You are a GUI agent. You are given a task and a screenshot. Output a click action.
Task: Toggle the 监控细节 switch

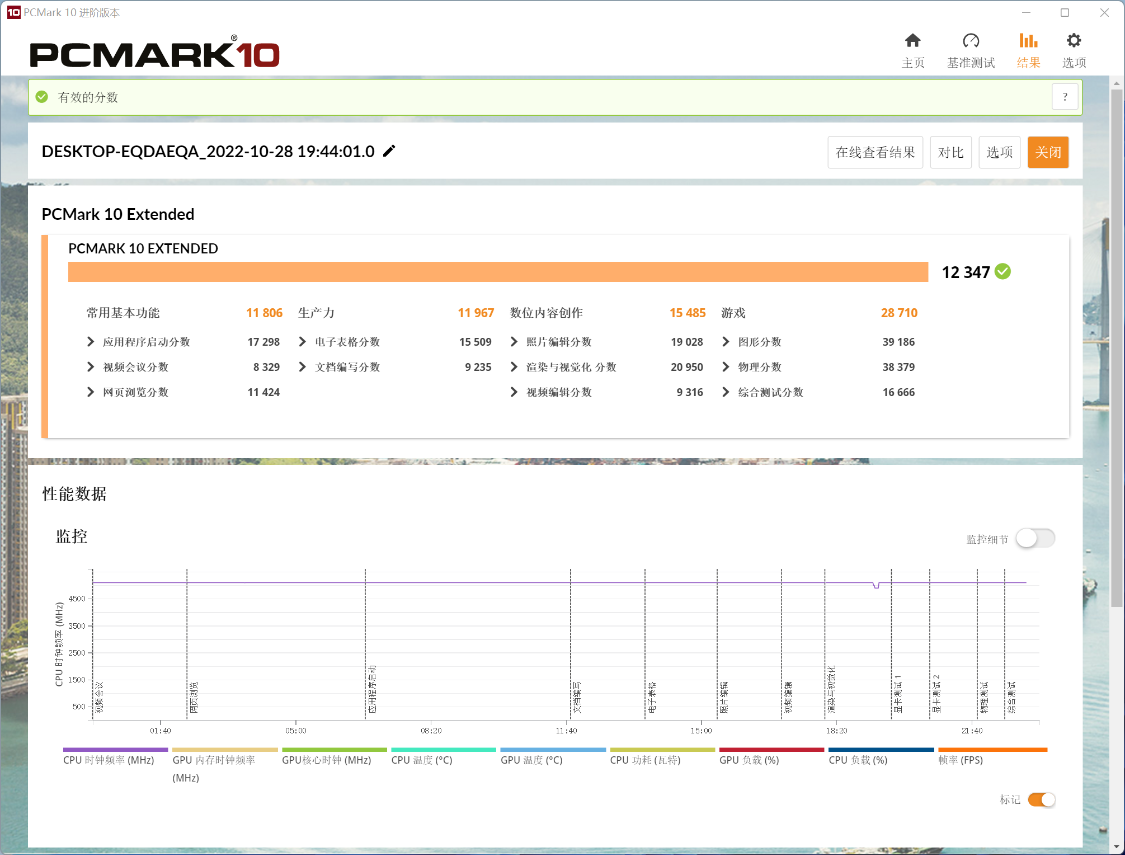(1035, 538)
